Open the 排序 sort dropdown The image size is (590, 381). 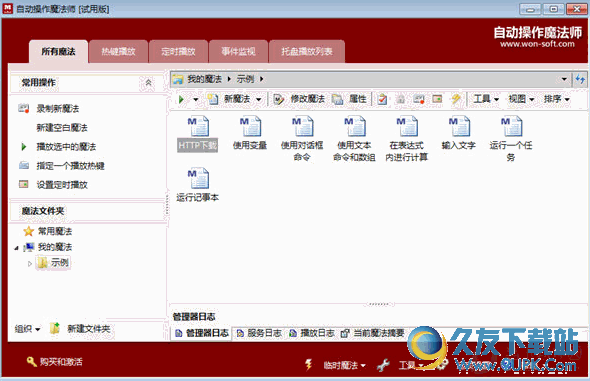pos(557,99)
